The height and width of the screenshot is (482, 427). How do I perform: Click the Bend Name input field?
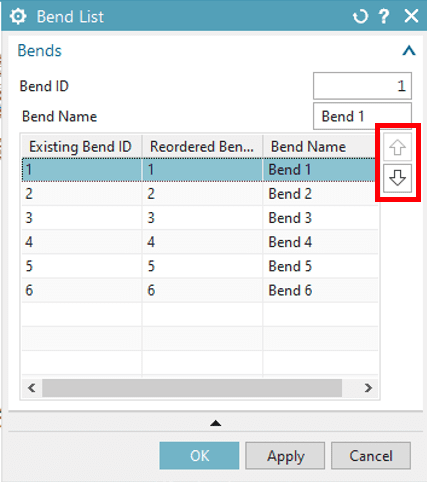pos(362,116)
